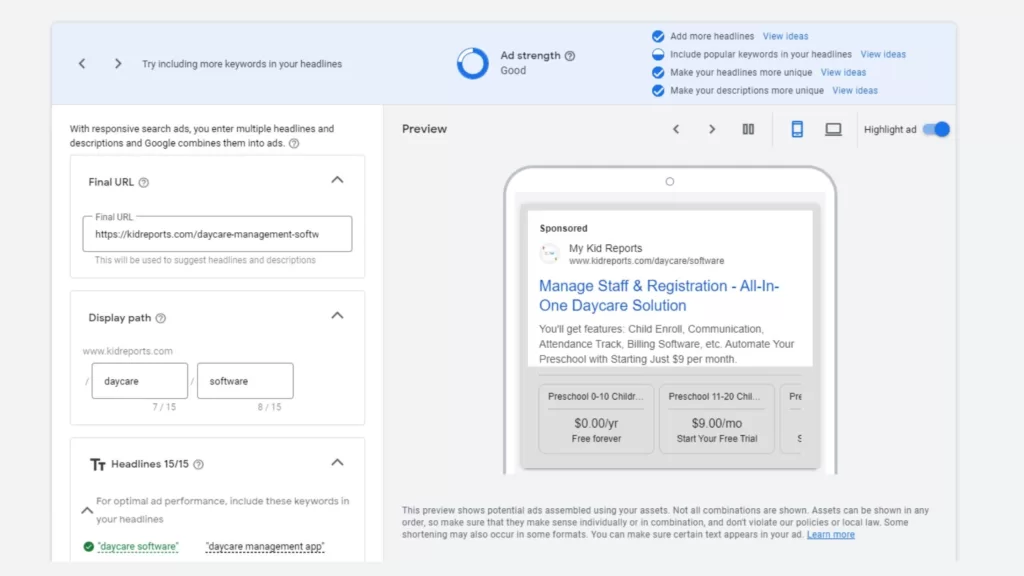
Task: View ideas for Include popular keywords
Action: [x=883, y=54]
